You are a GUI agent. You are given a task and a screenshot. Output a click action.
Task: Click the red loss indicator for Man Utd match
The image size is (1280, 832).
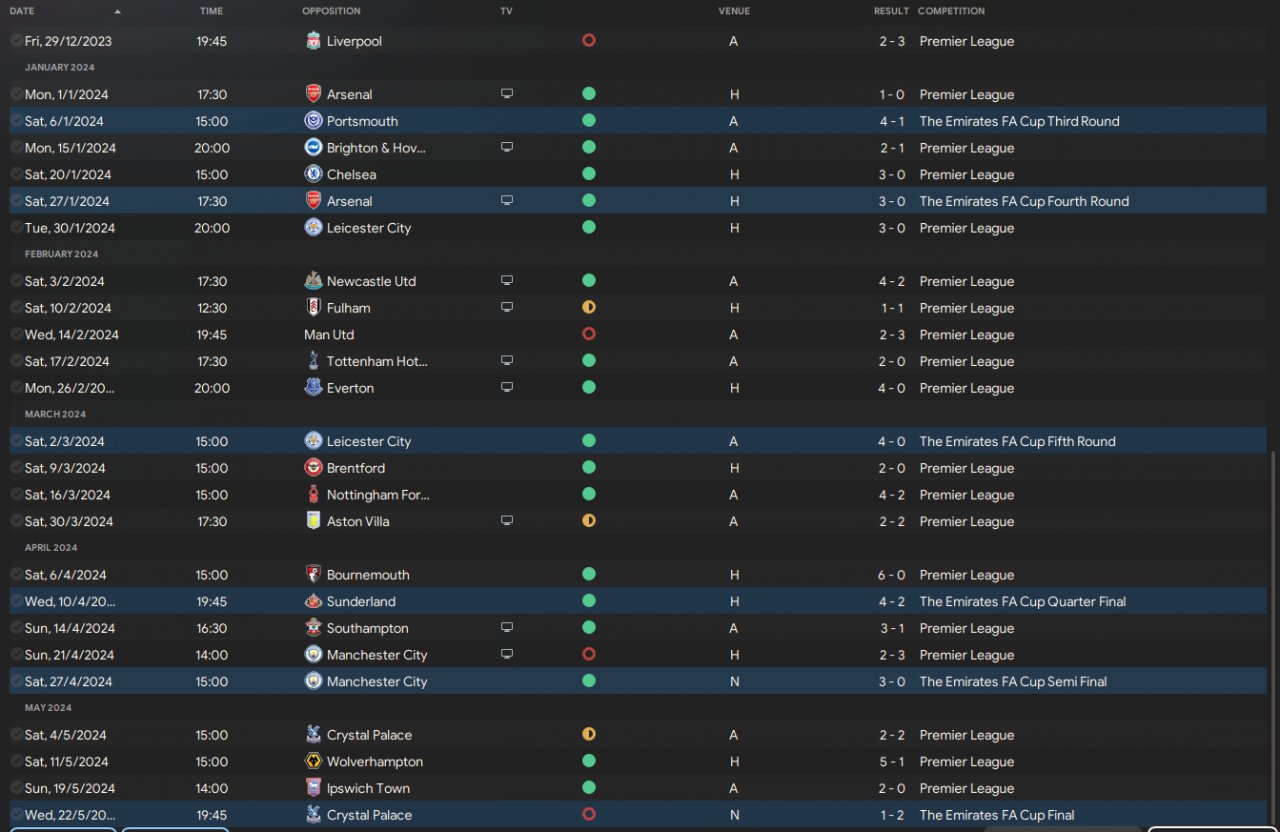point(589,335)
